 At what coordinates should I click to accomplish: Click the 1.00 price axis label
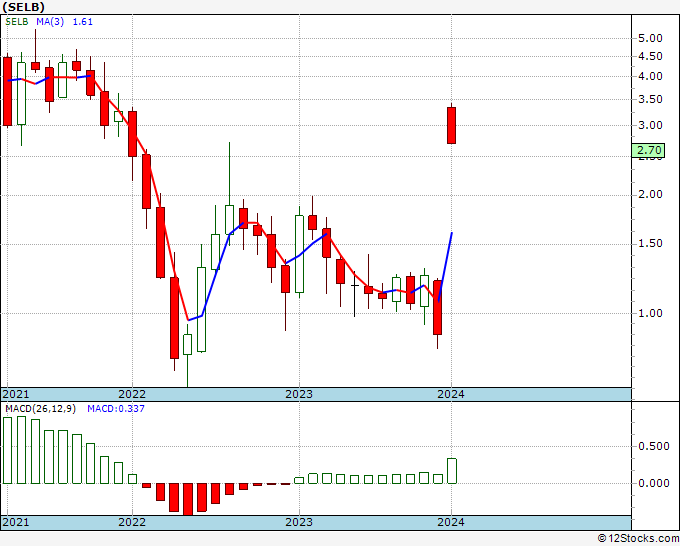tap(651, 313)
